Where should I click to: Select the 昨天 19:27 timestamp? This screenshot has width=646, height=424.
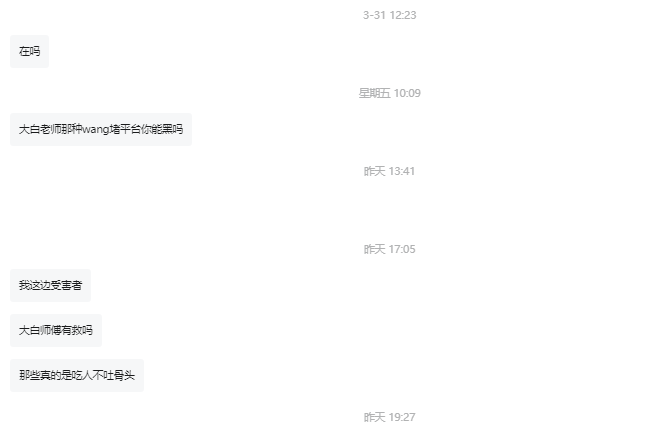click(389, 417)
